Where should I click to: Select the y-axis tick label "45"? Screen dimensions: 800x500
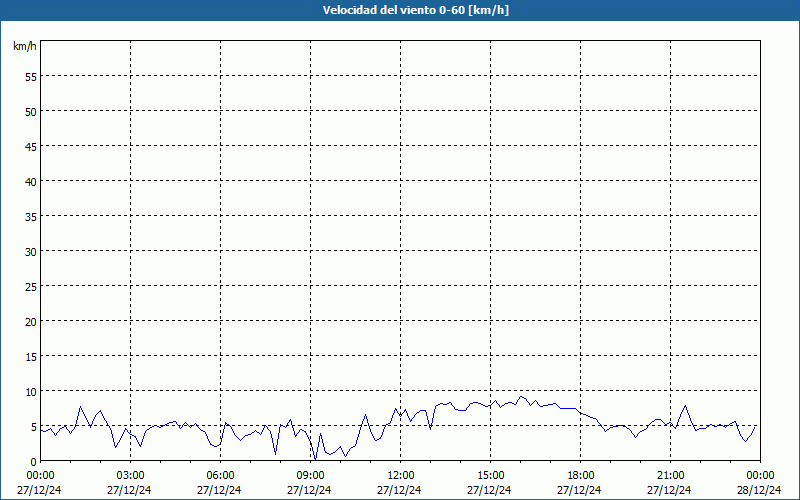[x=31, y=146]
